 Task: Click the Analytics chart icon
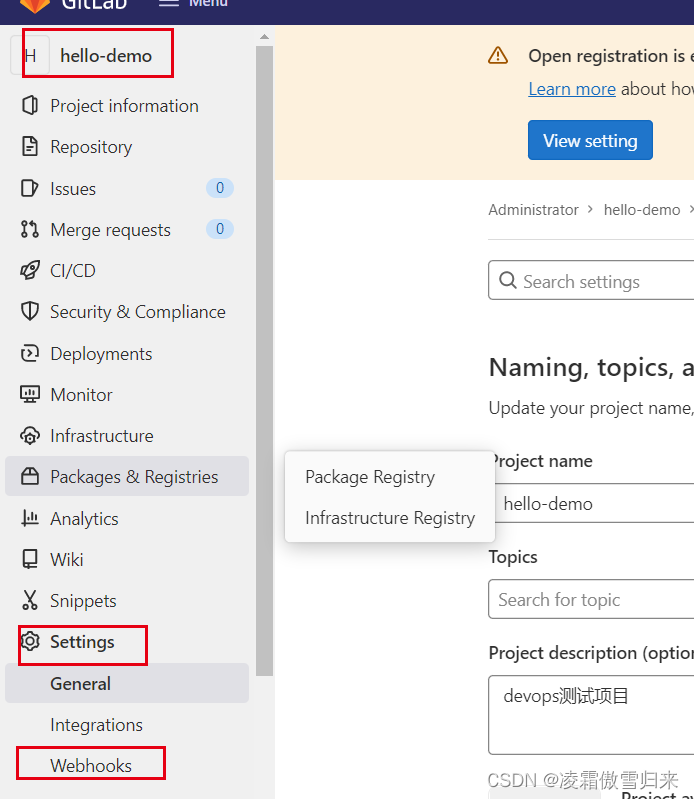pyautogui.click(x=30, y=519)
